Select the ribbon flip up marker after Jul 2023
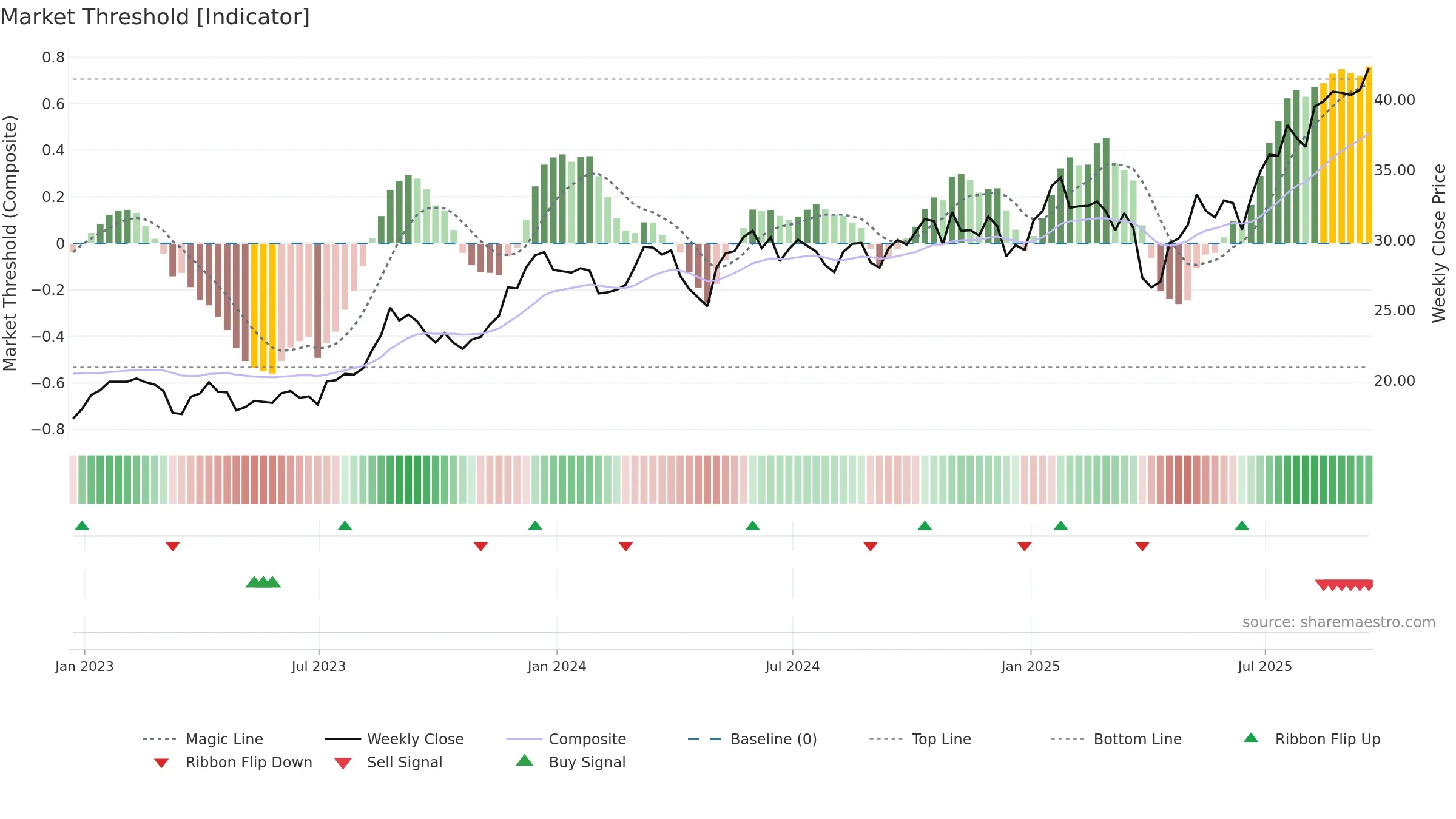 coord(345,525)
